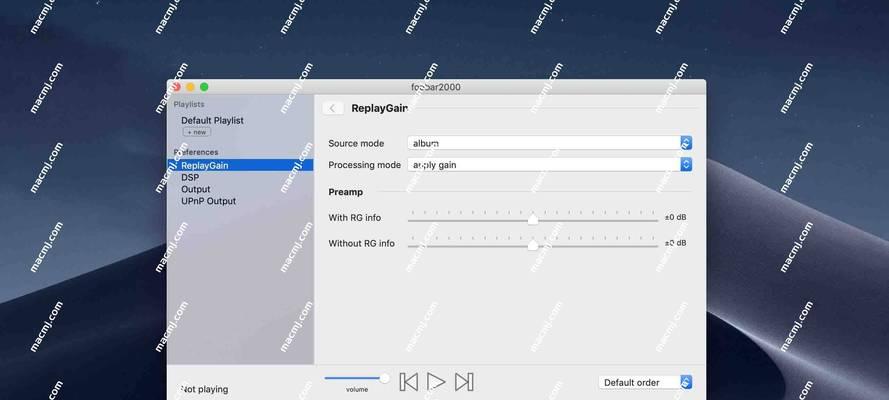Go back using the chevron button beside ReplayGain
Image resolution: width=889 pixels, height=400 pixels.
tap(333, 108)
